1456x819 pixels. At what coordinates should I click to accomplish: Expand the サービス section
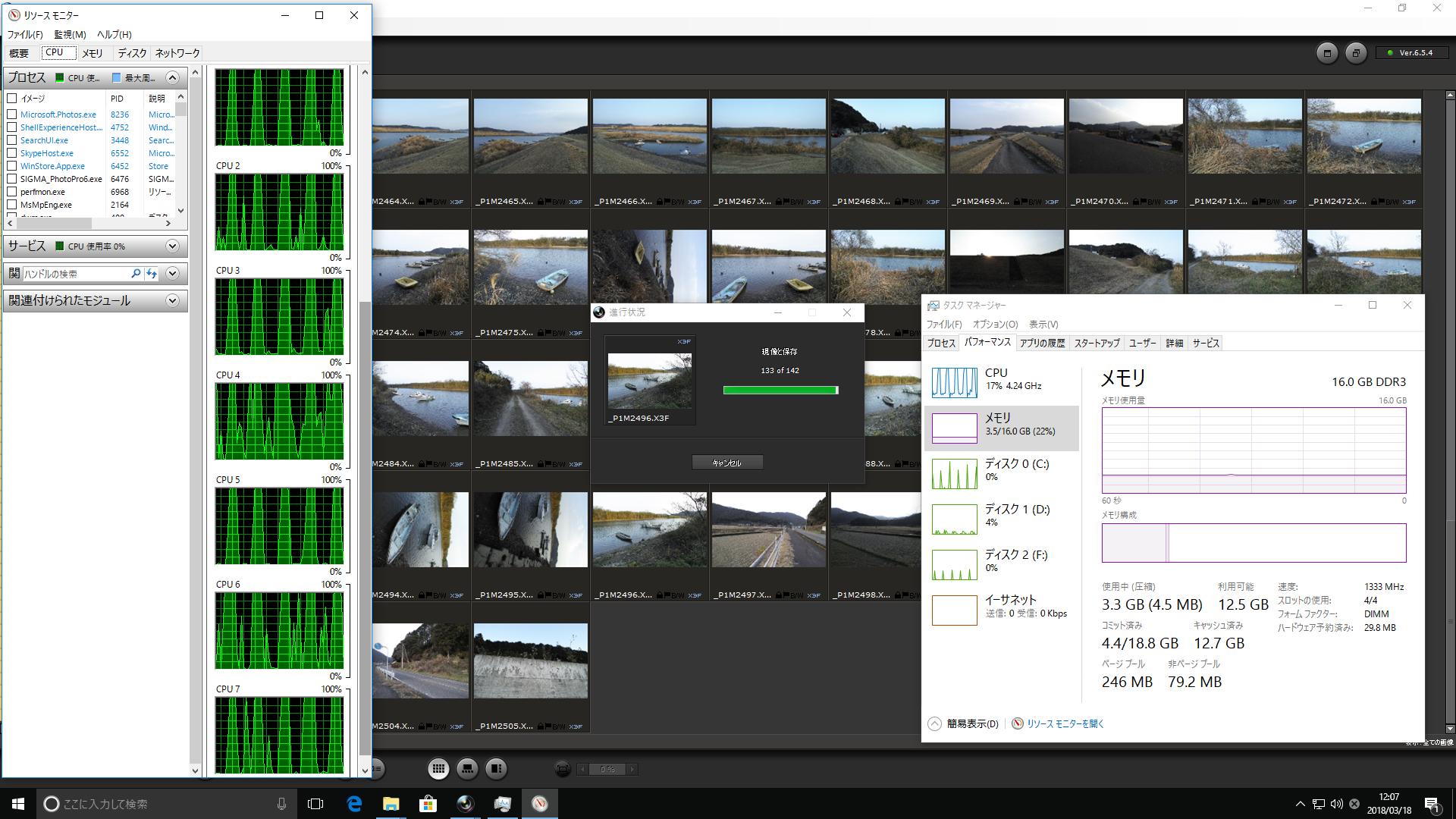[x=172, y=246]
